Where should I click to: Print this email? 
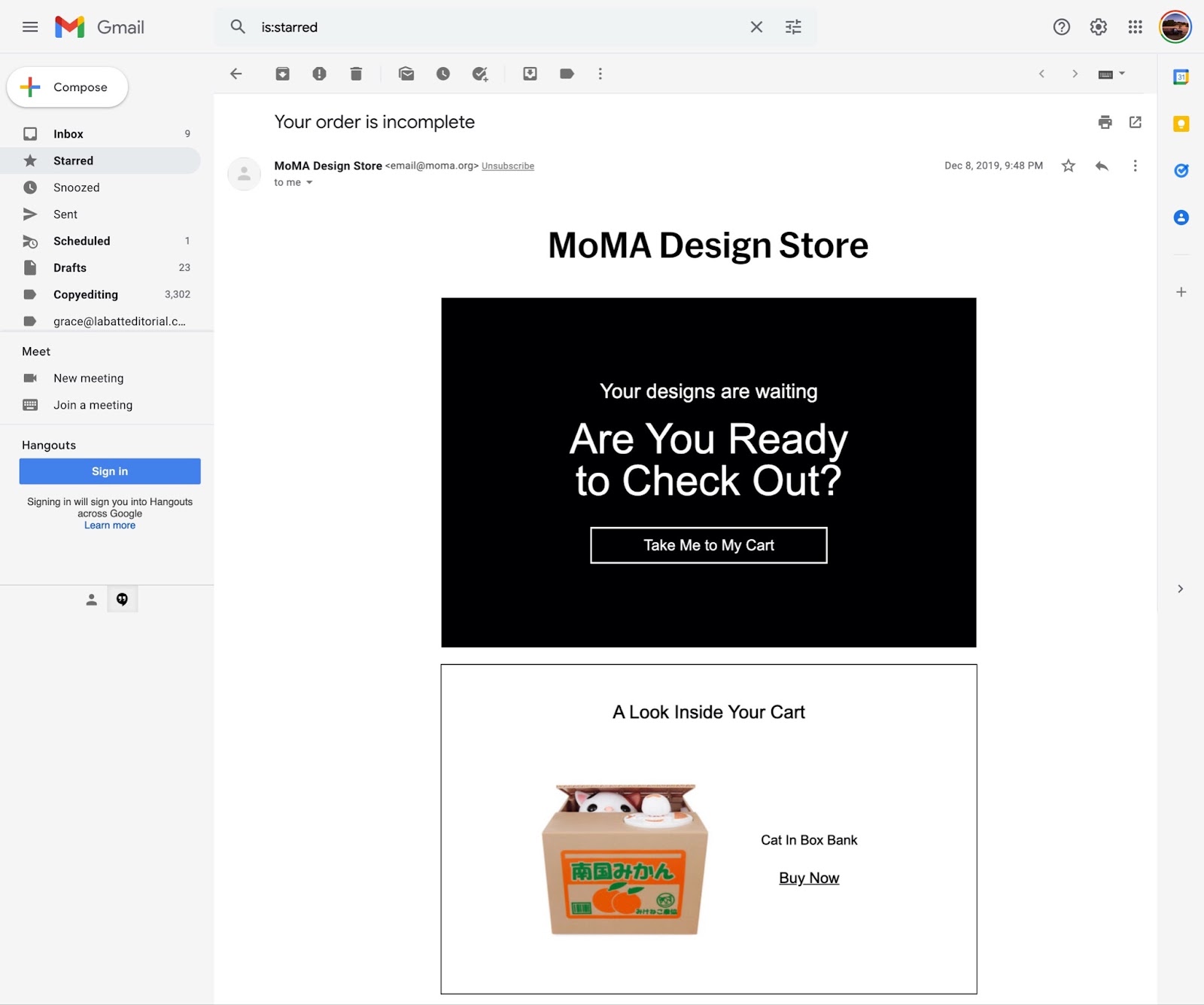coord(1105,122)
